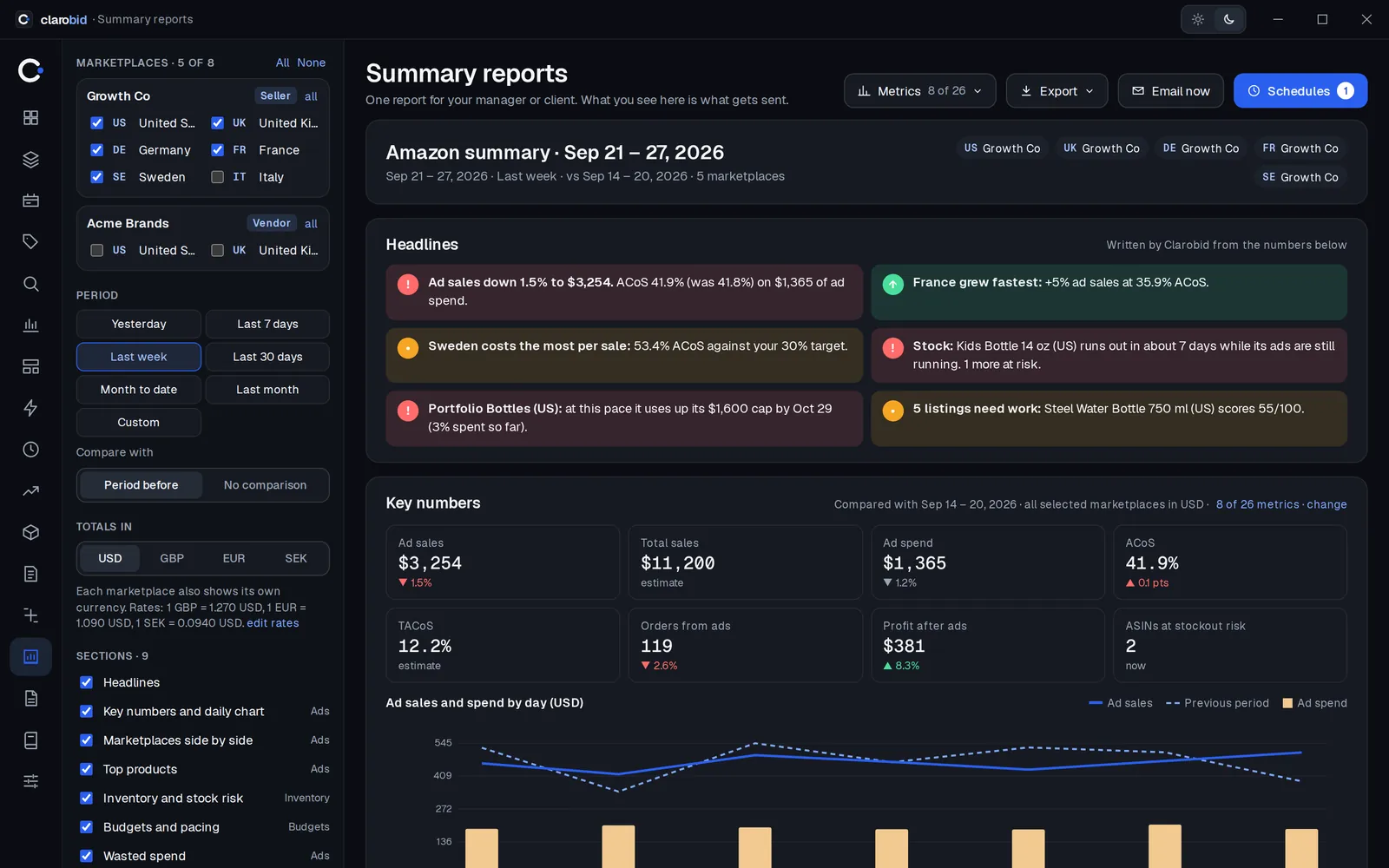Open the magnifier search icon in the sidebar
This screenshot has height=868, width=1389.
pyautogui.click(x=30, y=284)
